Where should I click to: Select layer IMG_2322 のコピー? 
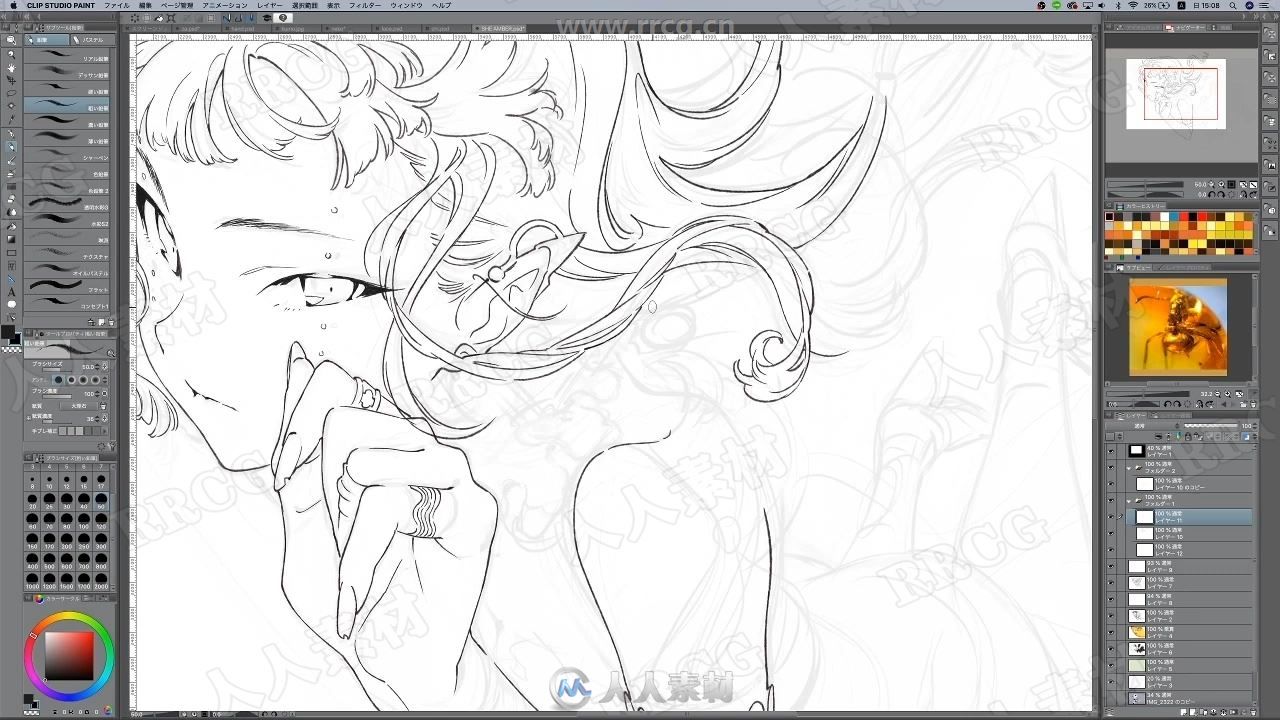click(x=1190, y=698)
